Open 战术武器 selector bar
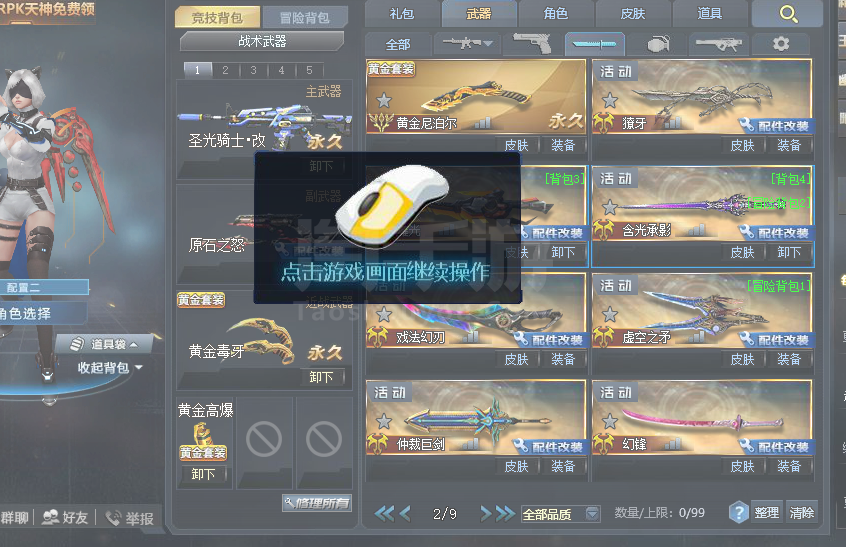The image size is (846, 547). (262, 41)
